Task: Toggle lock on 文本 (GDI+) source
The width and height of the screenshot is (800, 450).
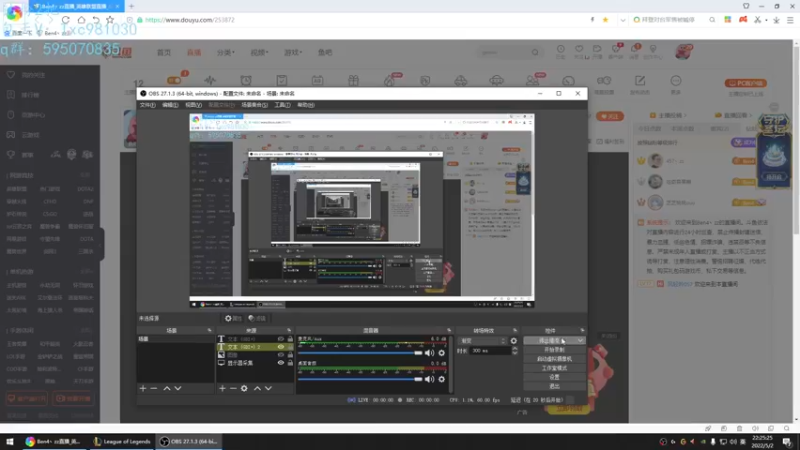Action: tap(290, 339)
